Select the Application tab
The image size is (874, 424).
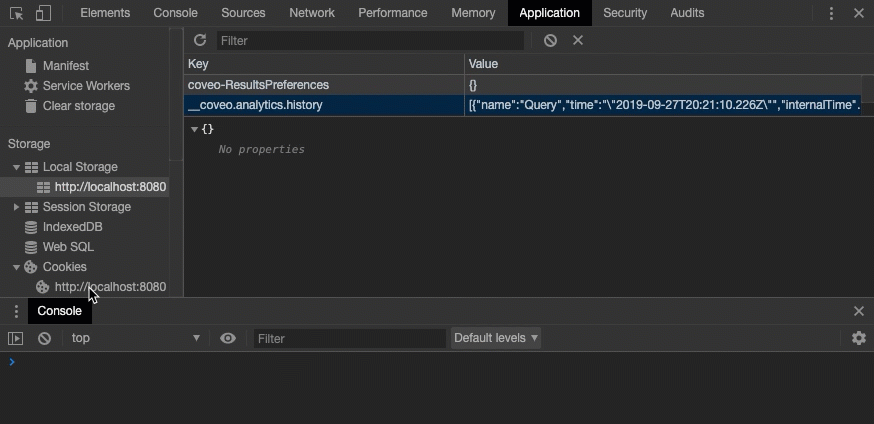point(549,13)
